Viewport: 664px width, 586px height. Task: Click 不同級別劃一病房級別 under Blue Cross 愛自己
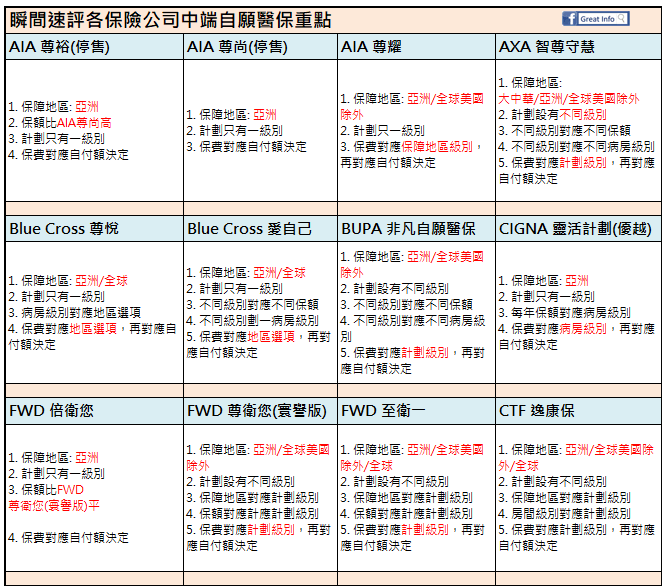259,321
